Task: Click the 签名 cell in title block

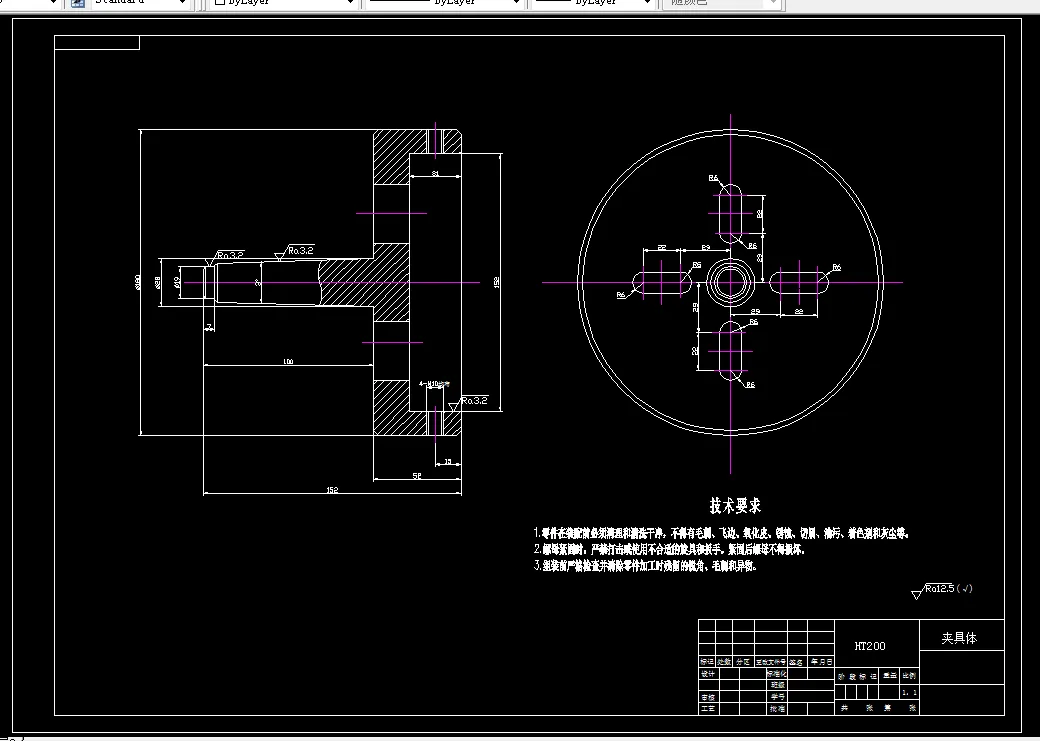Action: 797,661
